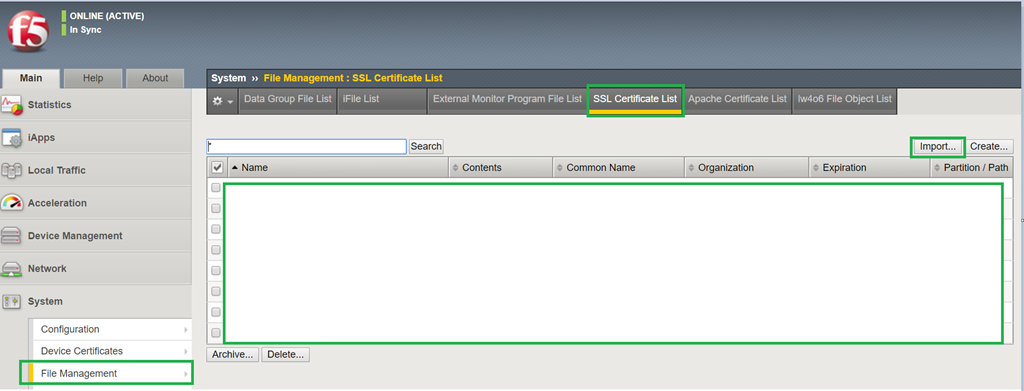Open the Acceleration gauge icon

point(12,203)
